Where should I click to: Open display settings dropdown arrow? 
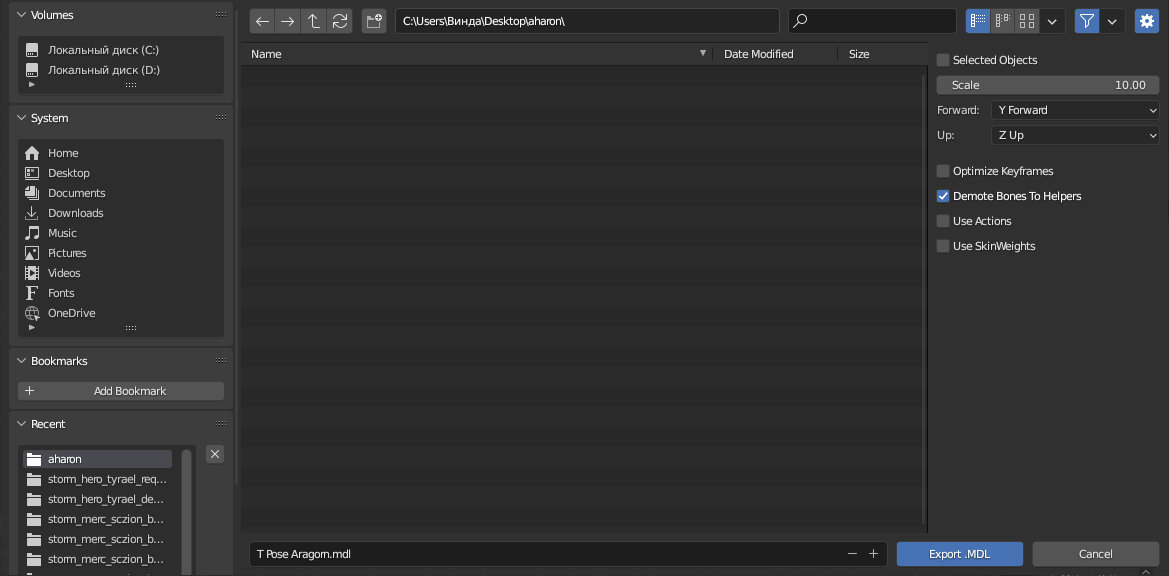[x=1052, y=21]
